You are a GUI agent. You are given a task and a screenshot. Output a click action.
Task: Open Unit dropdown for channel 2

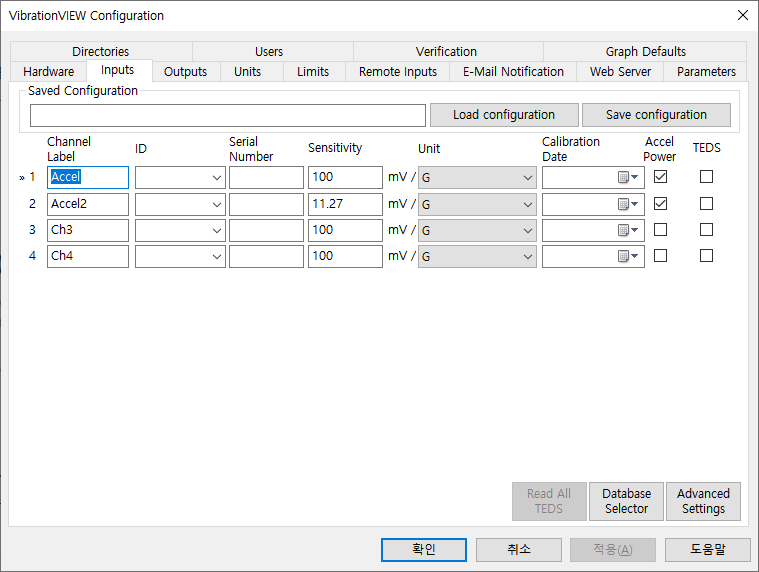pos(528,204)
